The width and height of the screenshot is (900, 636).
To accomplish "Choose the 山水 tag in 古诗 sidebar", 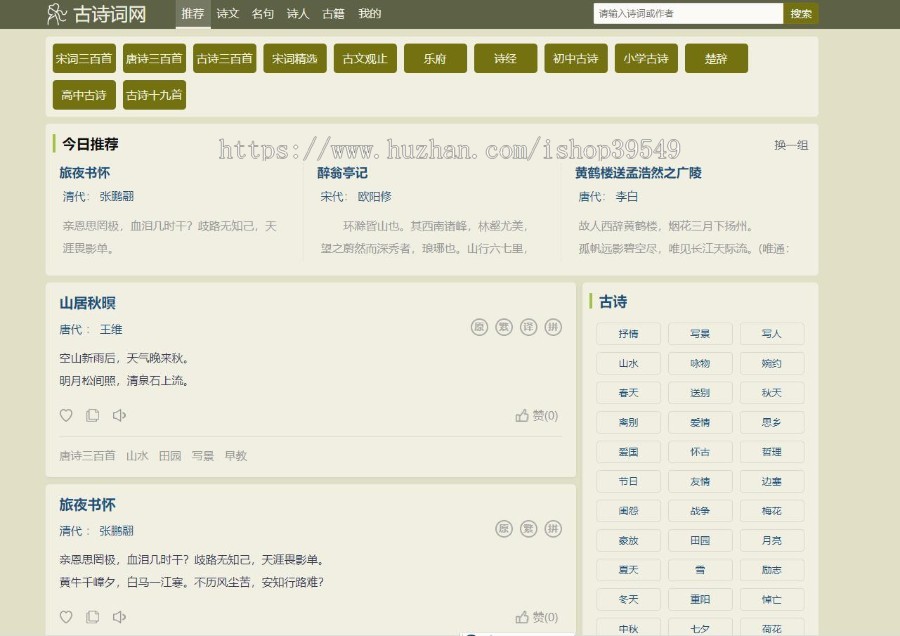I will (x=628, y=364).
